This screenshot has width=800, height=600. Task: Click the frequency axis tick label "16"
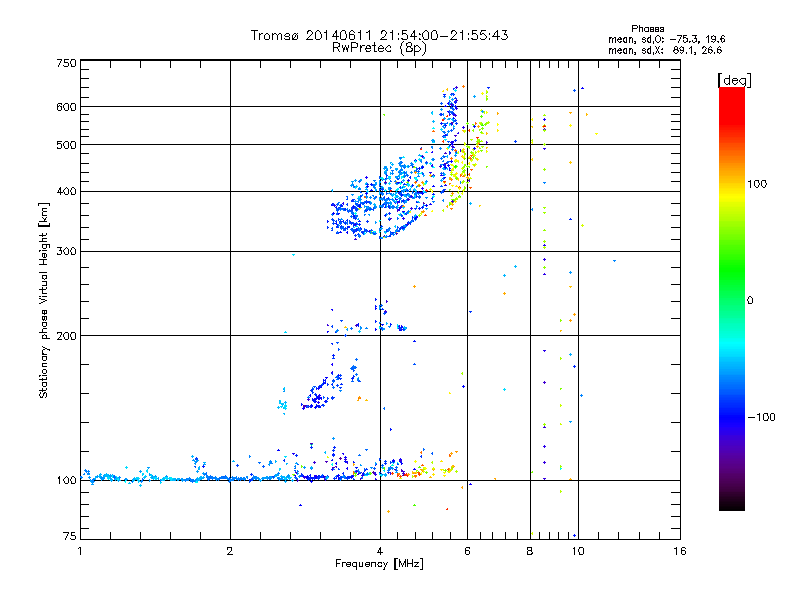pos(680,551)
